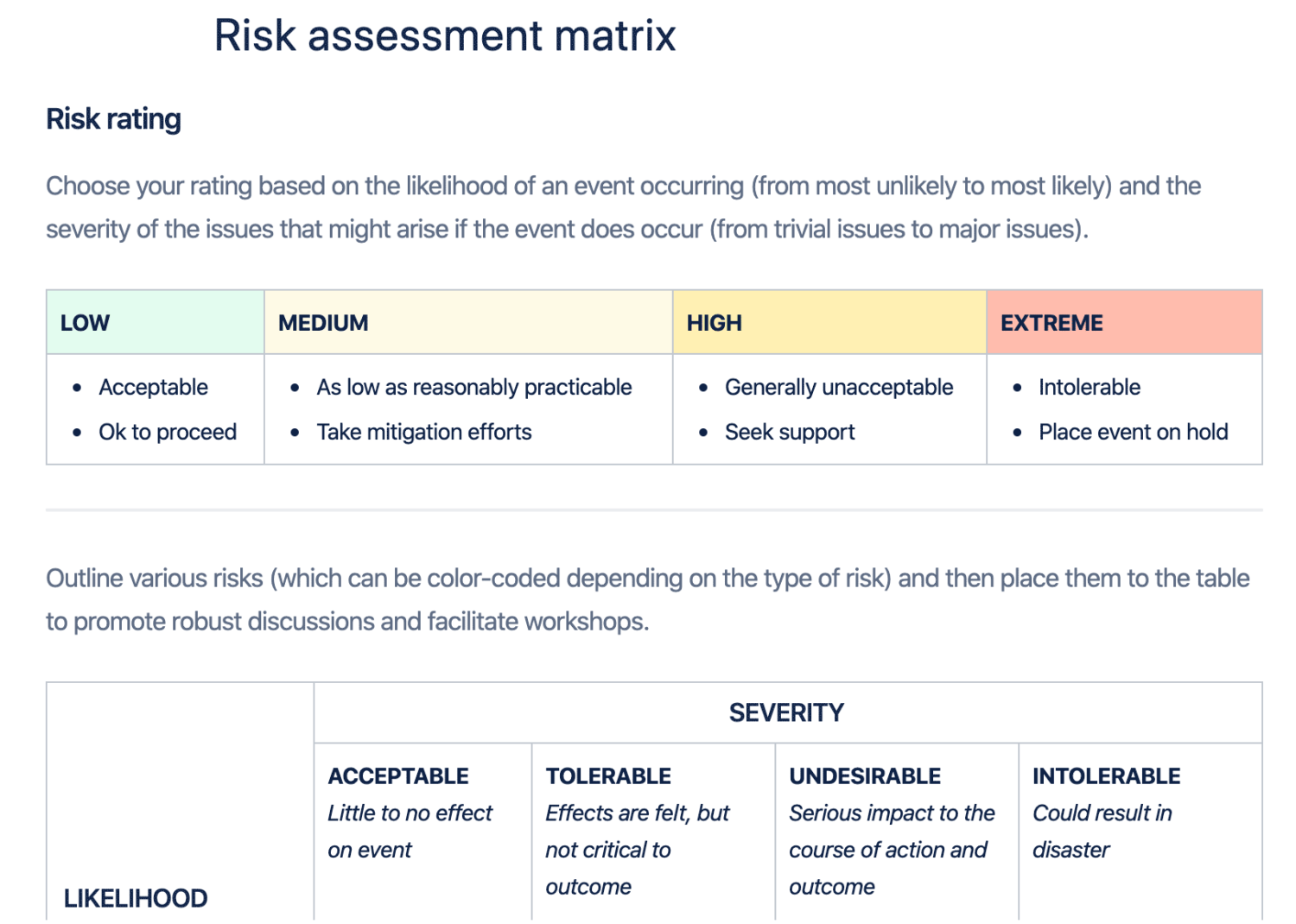Image resolution: width=1296 pixels, height=924 pixels.
Task: Select the ACCEPTABLE severity column heading
Action: point(398,776)
